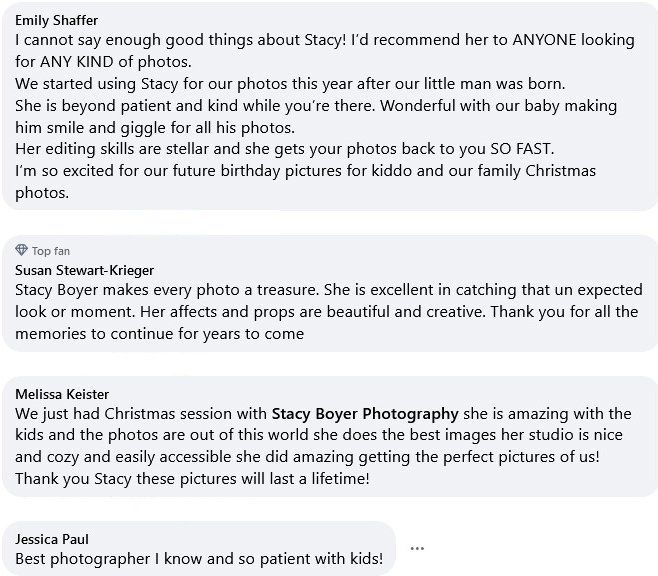Click the line 'him smile and giggle for all his photos'

(x=155, y=127)
